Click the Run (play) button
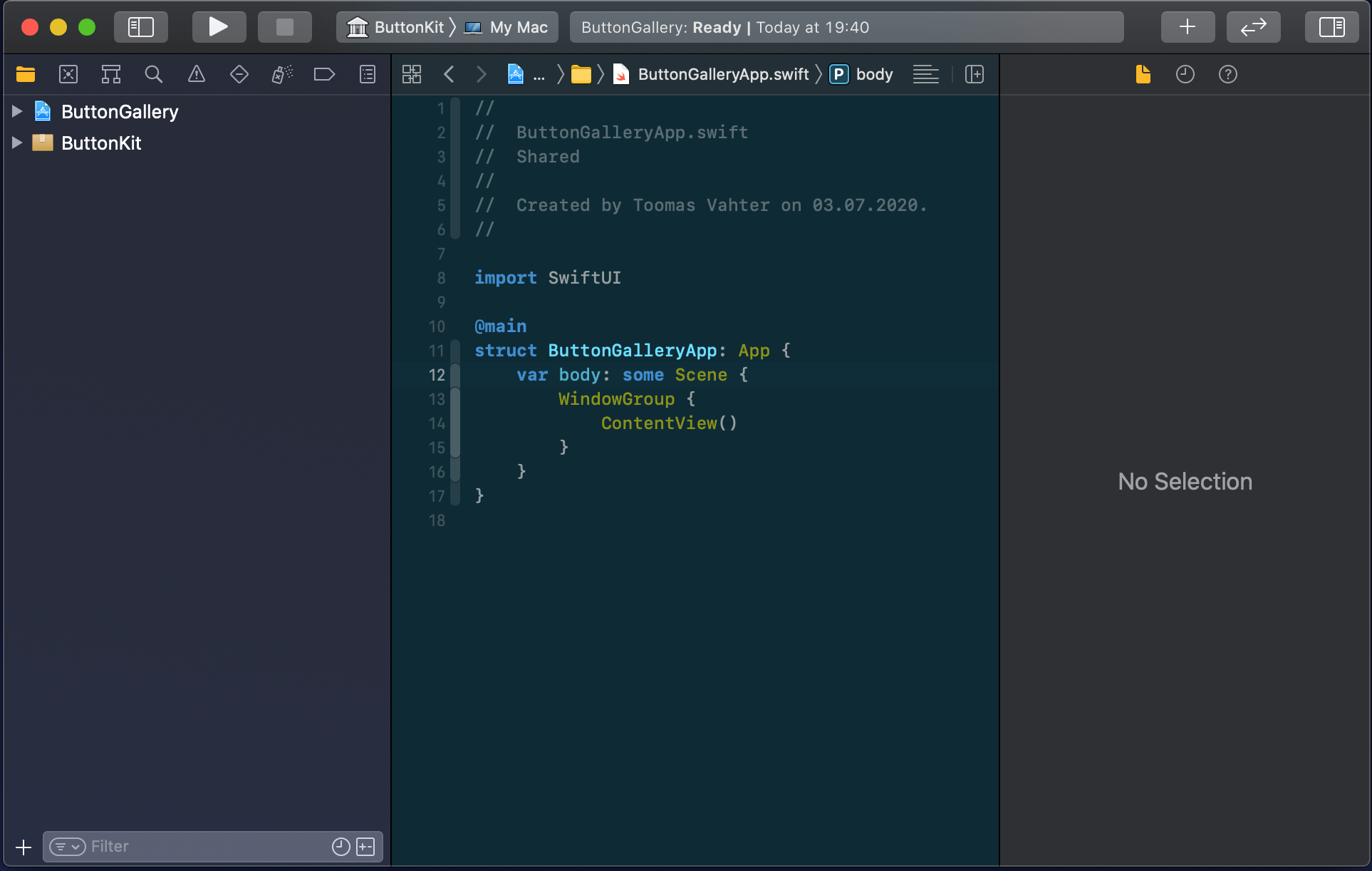 tap(218, 27)
